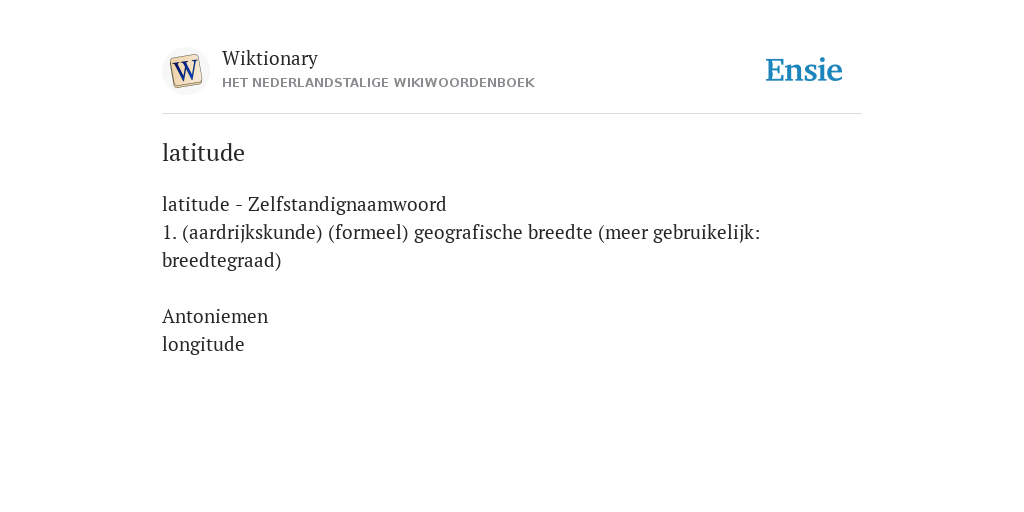Click the word breedte after geografische
Screen dimensions: 1024x512
pyautogui.click(x=560, y=232)
